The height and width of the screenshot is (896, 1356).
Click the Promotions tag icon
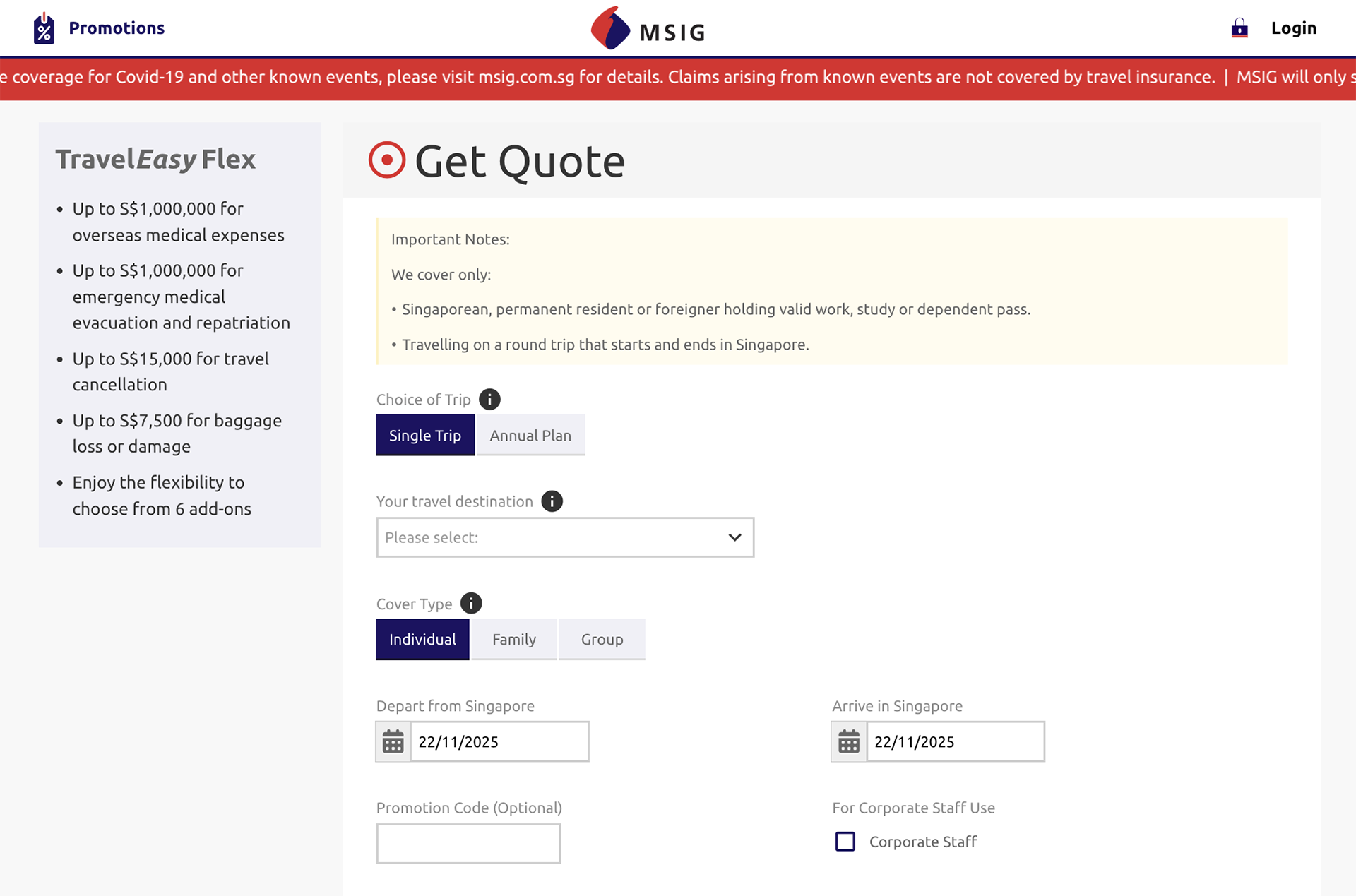click(44, 28)
